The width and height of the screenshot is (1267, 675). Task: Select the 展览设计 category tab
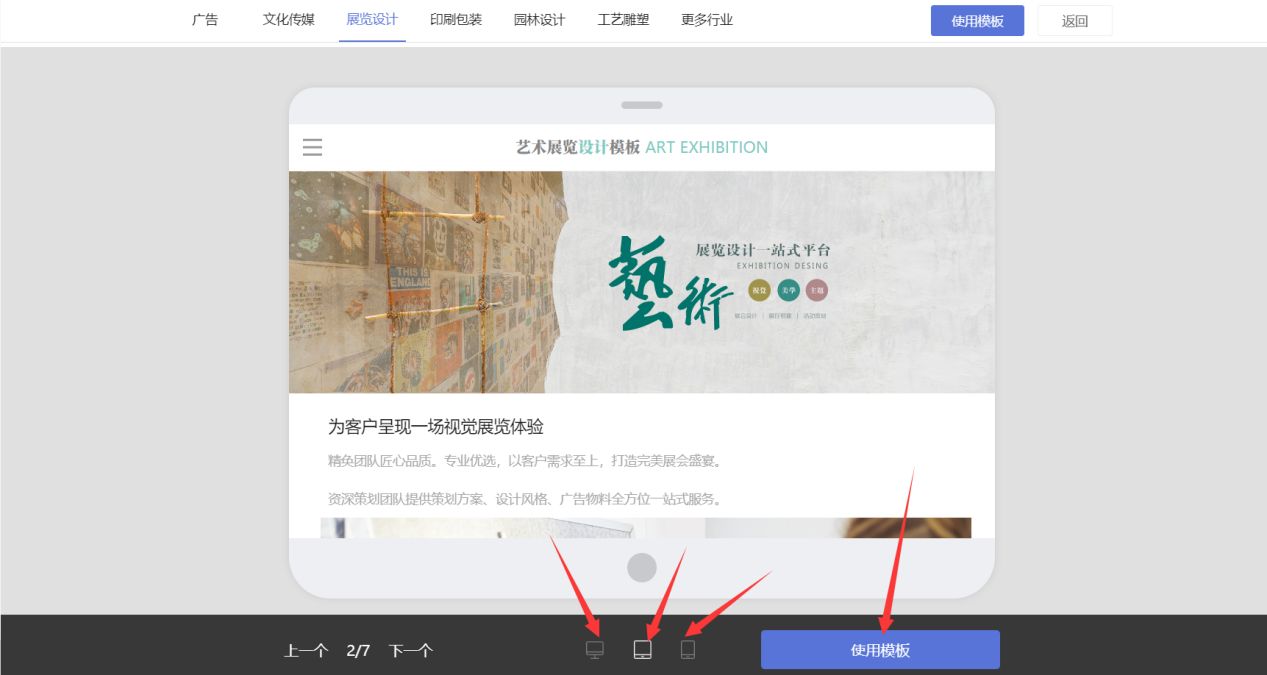(x=372, y=19)
